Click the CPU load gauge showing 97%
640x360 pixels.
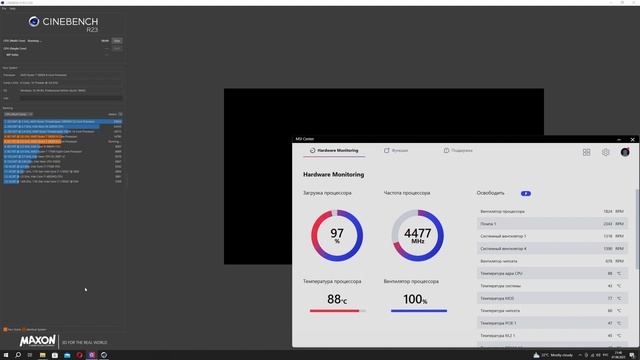337,236
